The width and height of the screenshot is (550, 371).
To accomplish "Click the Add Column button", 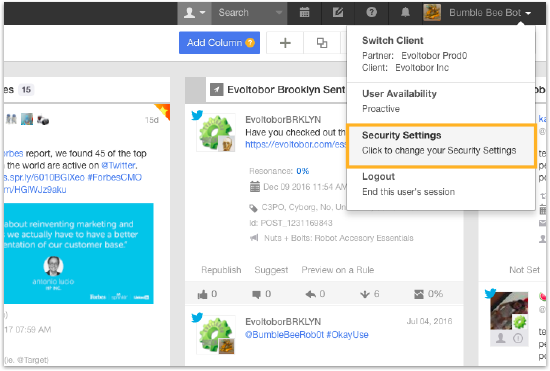I will pos(219,43).
